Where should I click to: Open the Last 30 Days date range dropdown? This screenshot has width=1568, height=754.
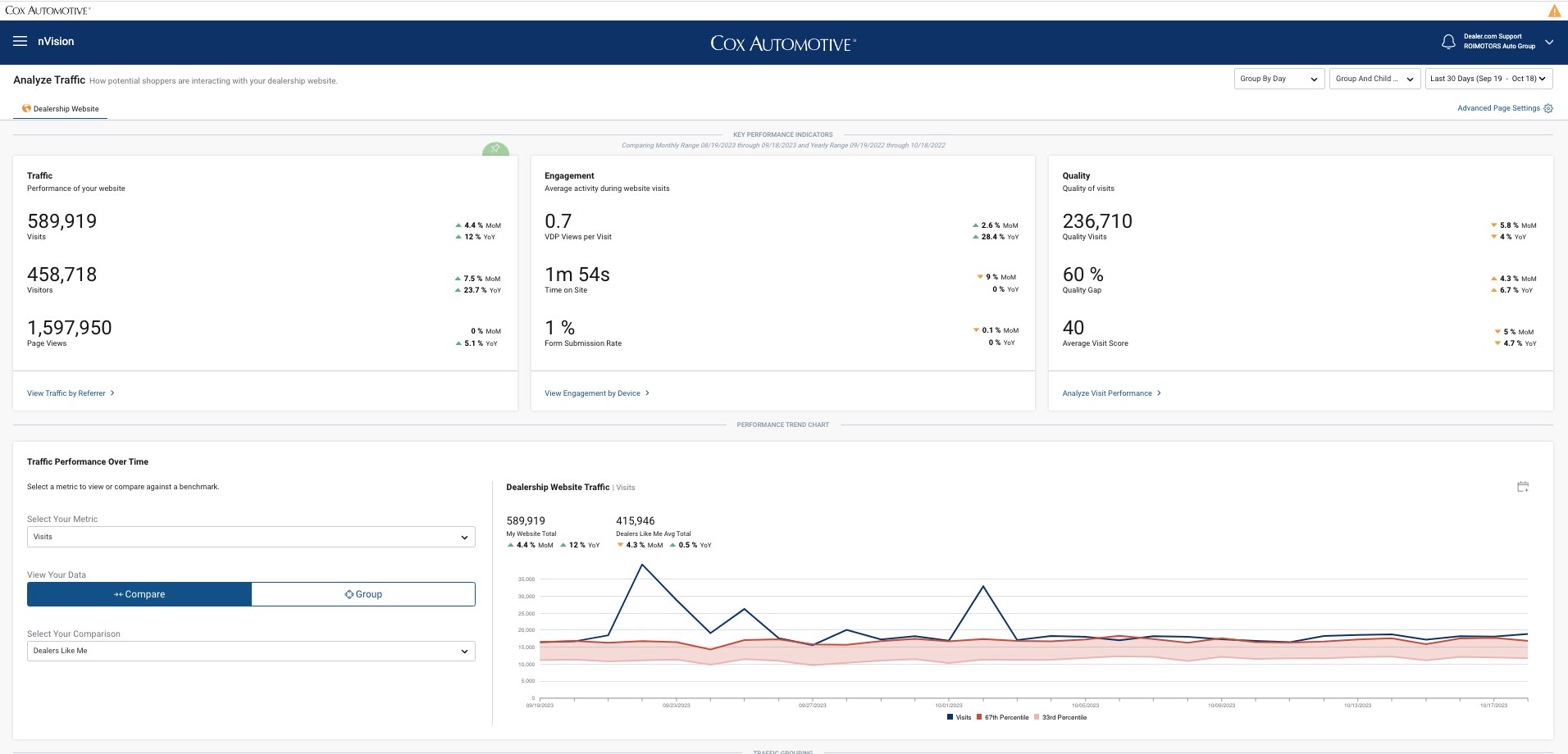pos(1488,79)
